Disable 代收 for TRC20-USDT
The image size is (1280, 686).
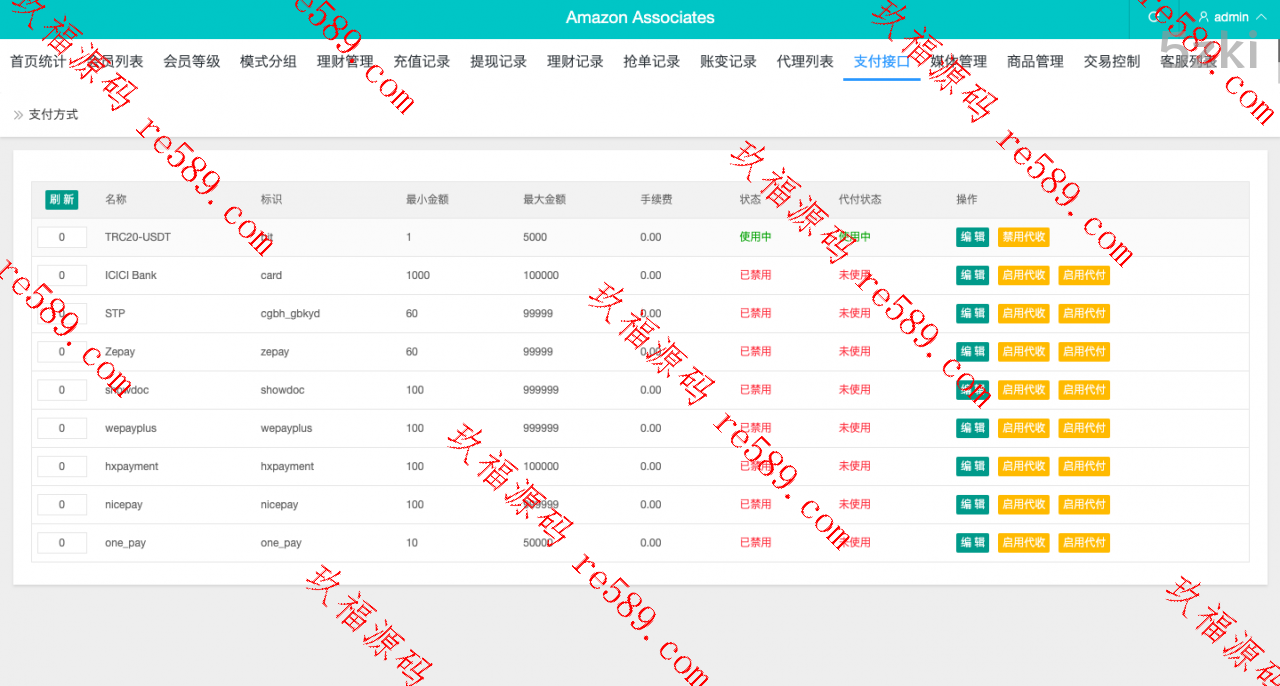coord(1023,237)
